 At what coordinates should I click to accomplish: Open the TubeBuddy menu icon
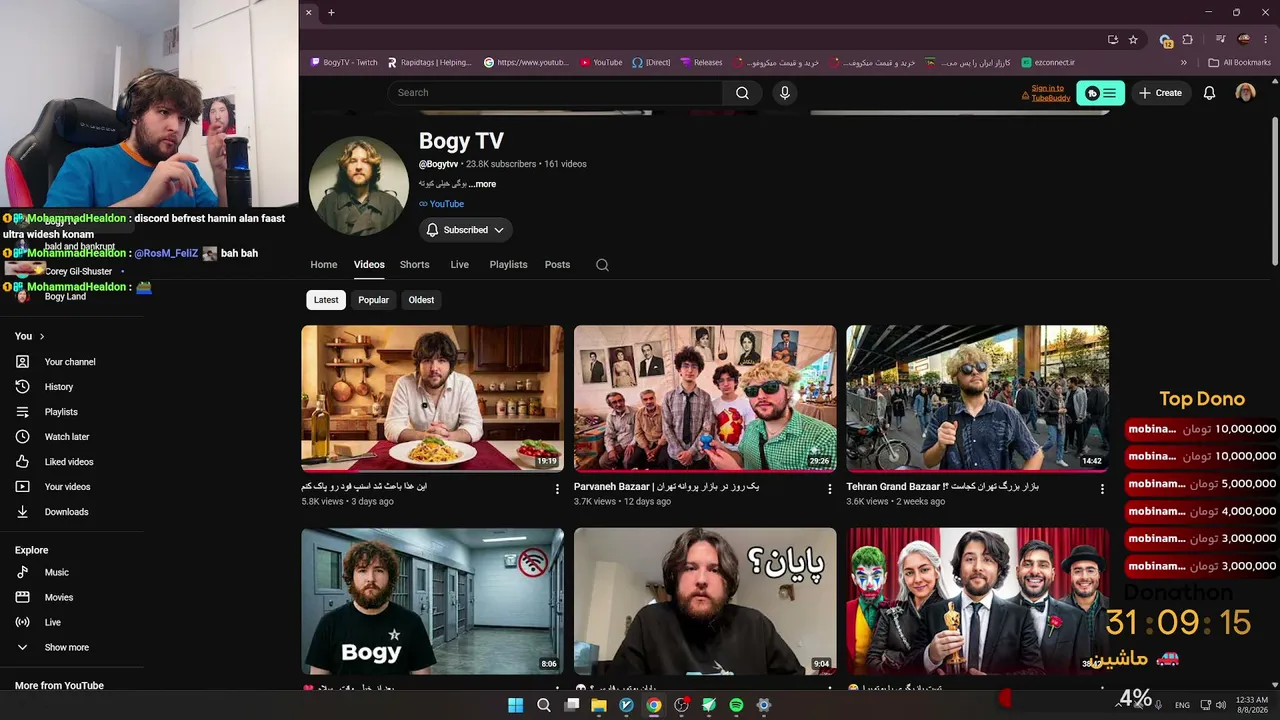pos(1101,93)
